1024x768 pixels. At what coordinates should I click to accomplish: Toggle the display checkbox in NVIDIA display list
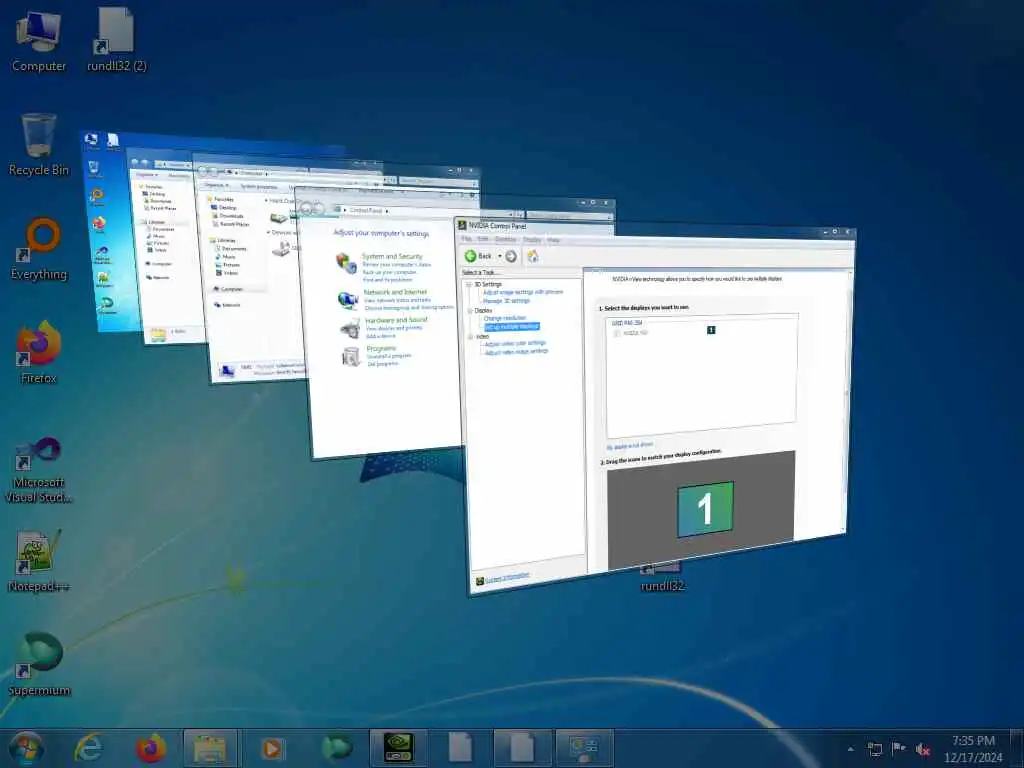tap(616, 333)
